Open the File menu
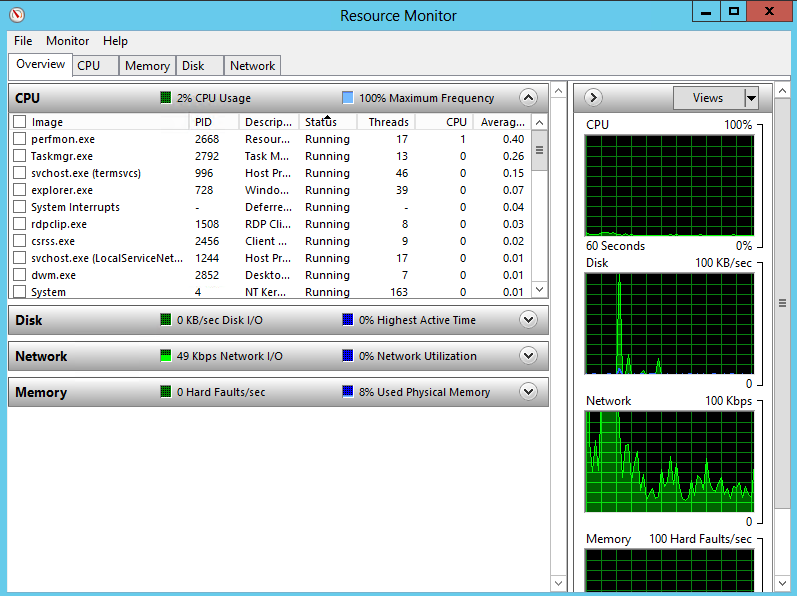Screen dimensions: 797x596 23,41
